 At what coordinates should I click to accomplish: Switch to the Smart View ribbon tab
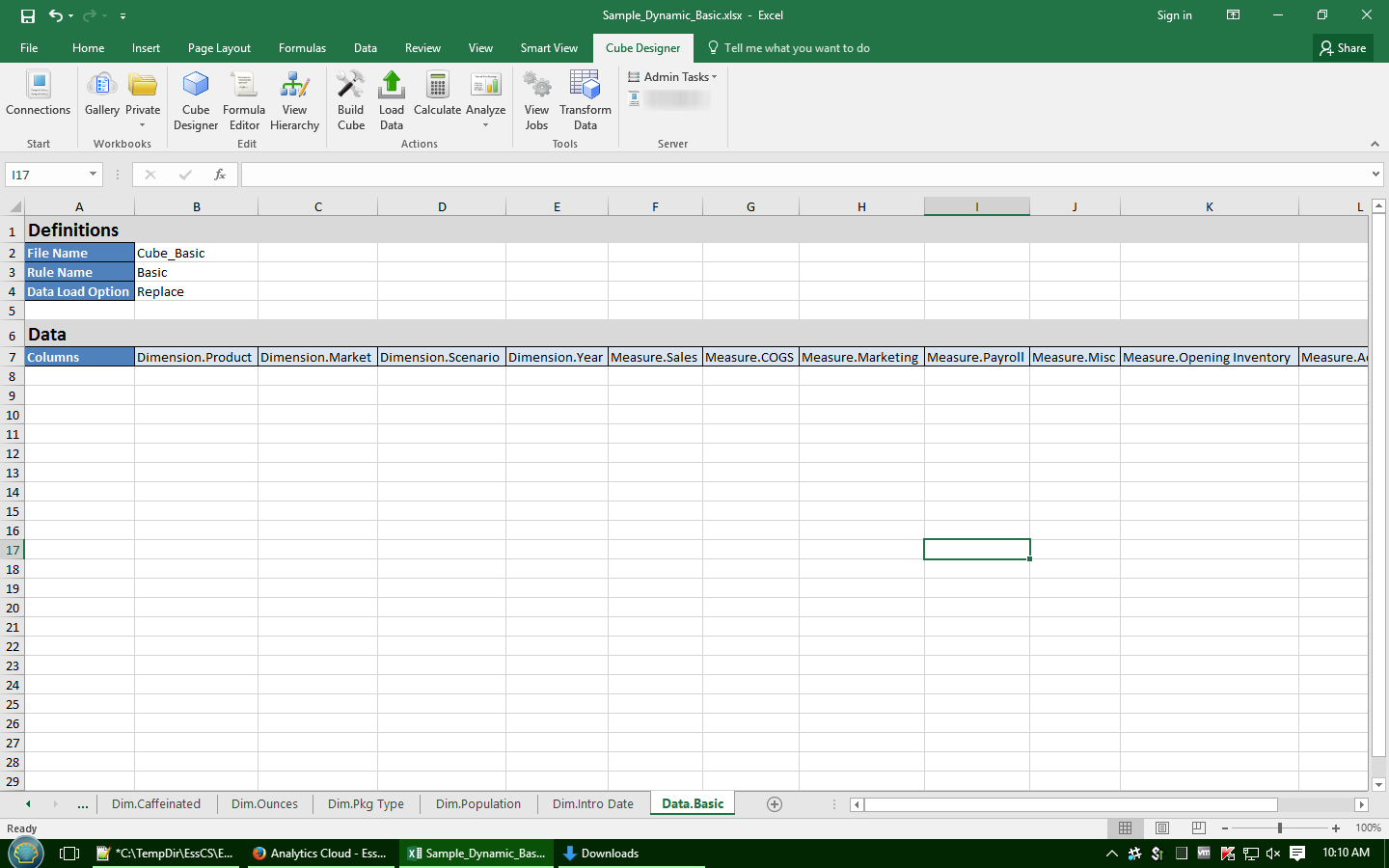pos(549,48)
